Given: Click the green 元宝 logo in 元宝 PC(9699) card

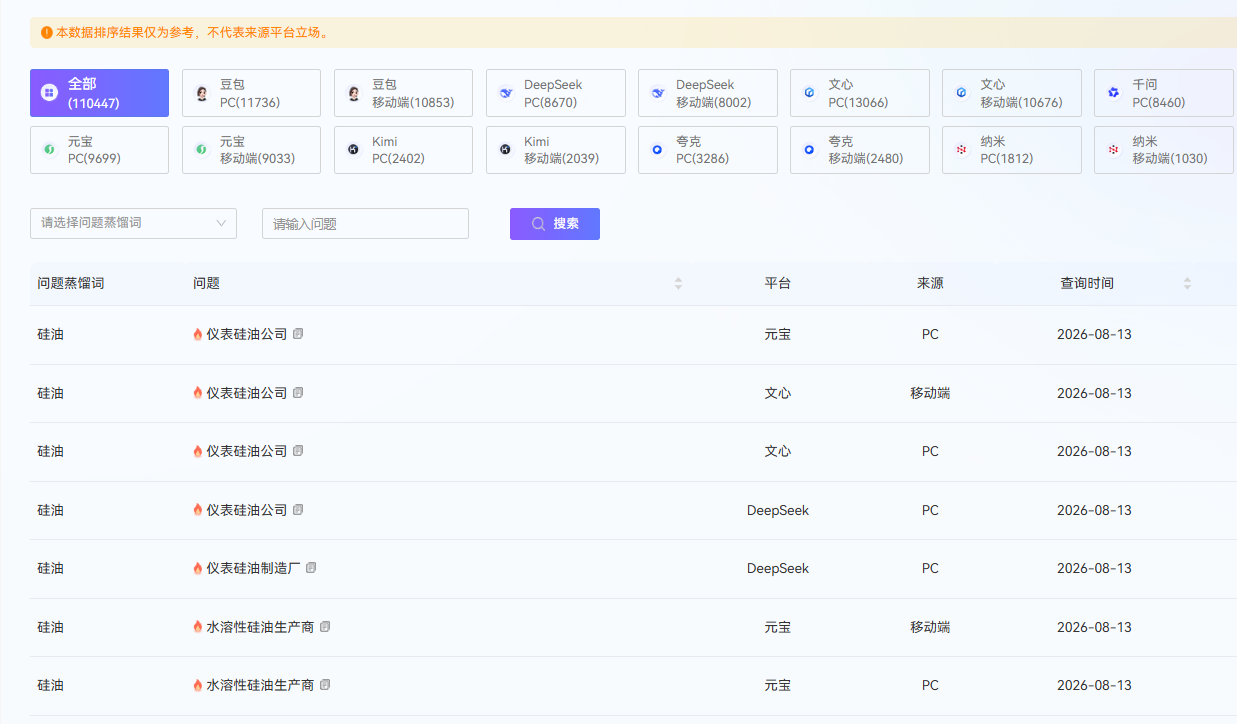Looking at the screenshot, I should coord(49,149).
